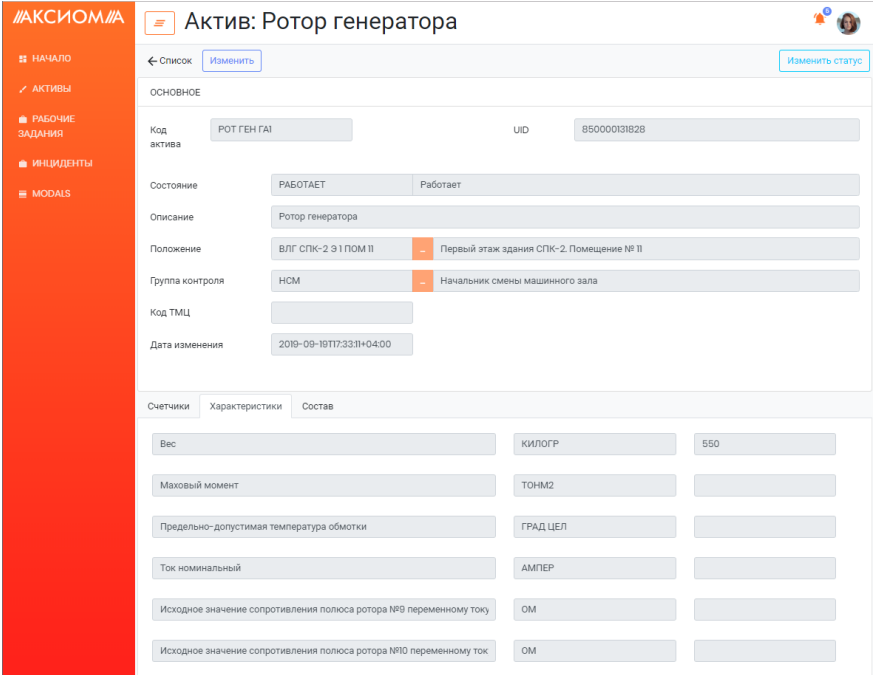
Task: Open the notifications bell icon
Action: tap(820, 20)
